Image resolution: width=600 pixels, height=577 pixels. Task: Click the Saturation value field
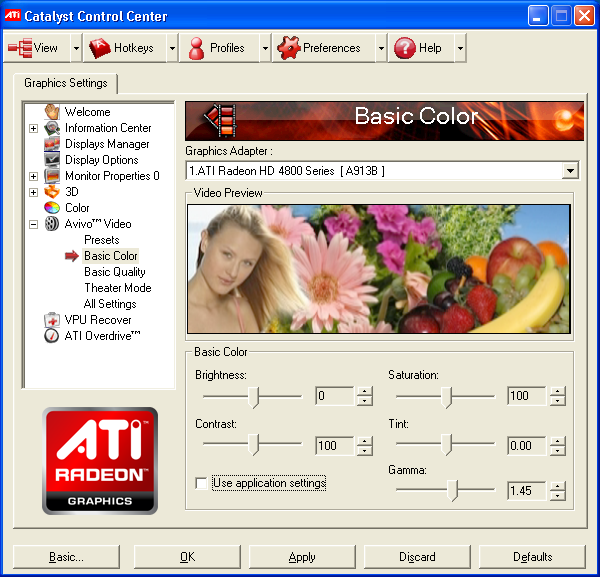click(x=527, y=396)
